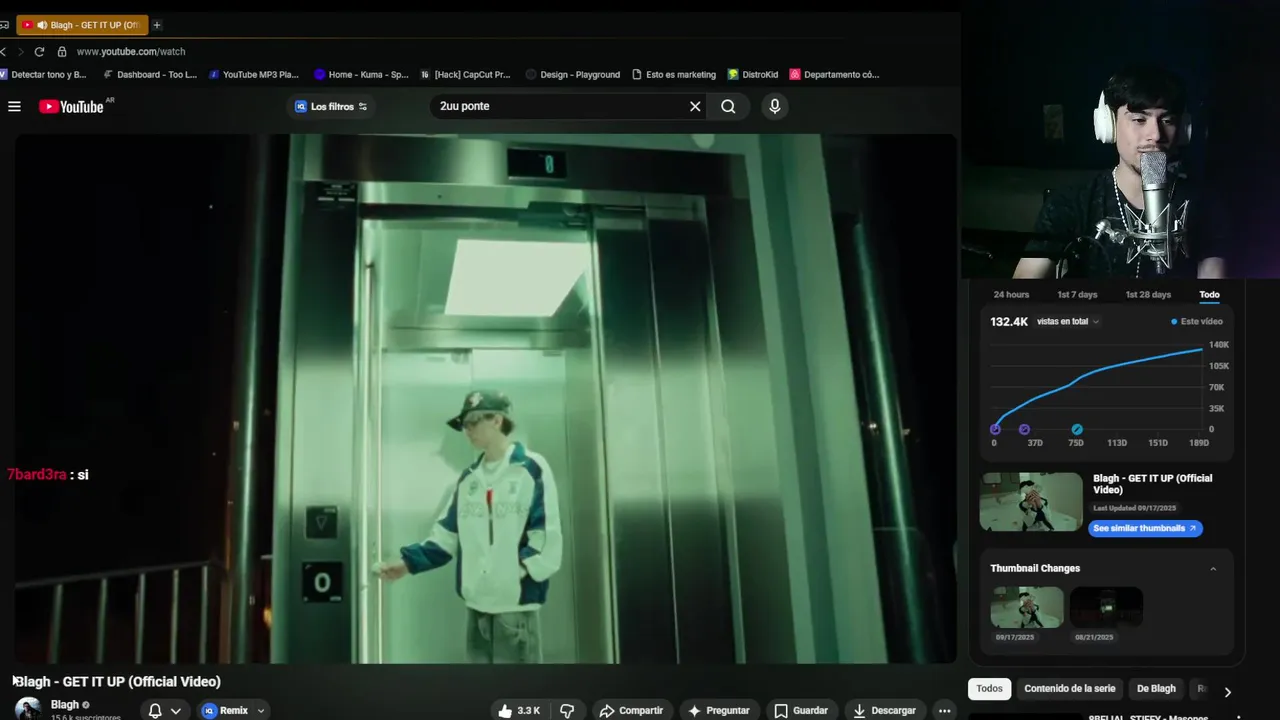The image size is (1280, 720).
Task: Start voice search with the microphone icon
Action: point(774,106)
